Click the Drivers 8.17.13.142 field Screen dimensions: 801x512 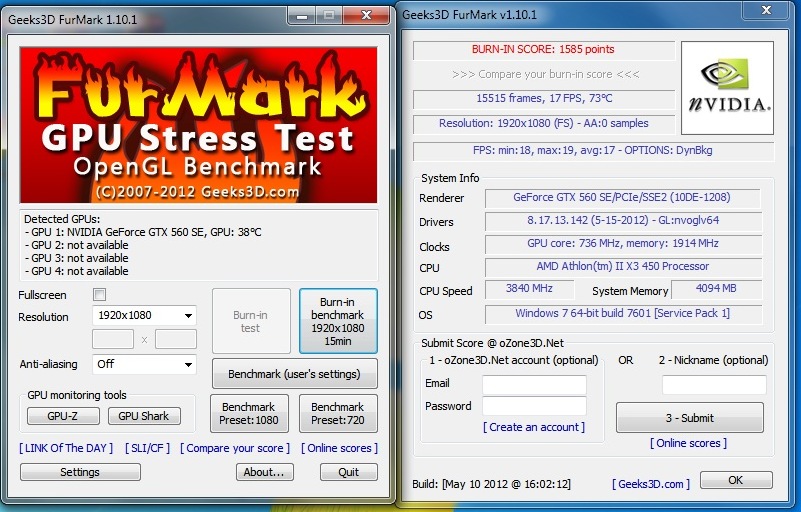click(623, 220)
